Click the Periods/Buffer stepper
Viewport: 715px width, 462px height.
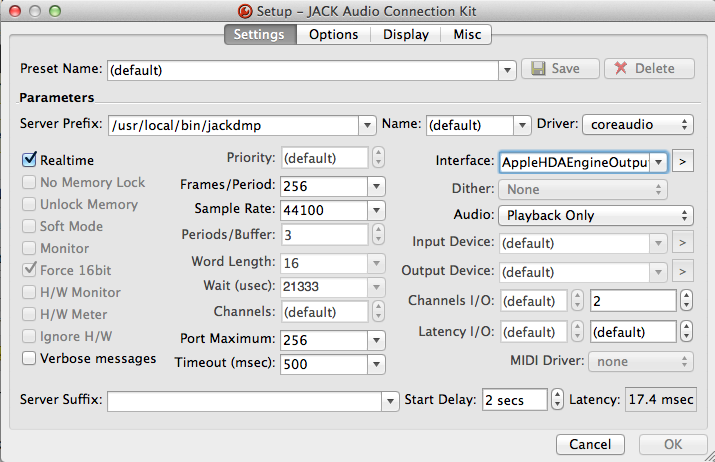pyautogui.click(x=378, y=234)
